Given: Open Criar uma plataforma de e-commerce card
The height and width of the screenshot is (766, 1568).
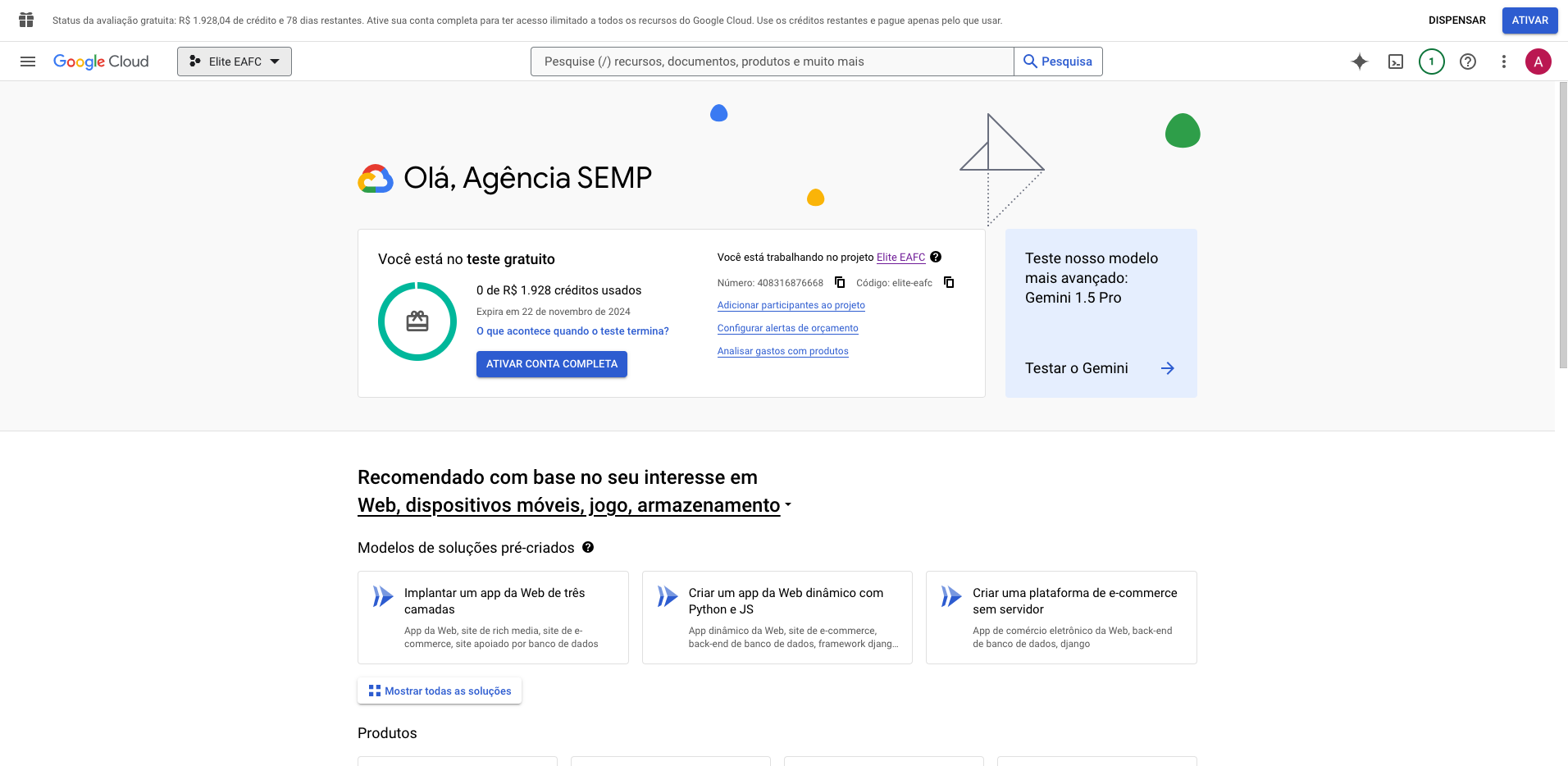Looking at the screenshot, I should [1061, 618].
